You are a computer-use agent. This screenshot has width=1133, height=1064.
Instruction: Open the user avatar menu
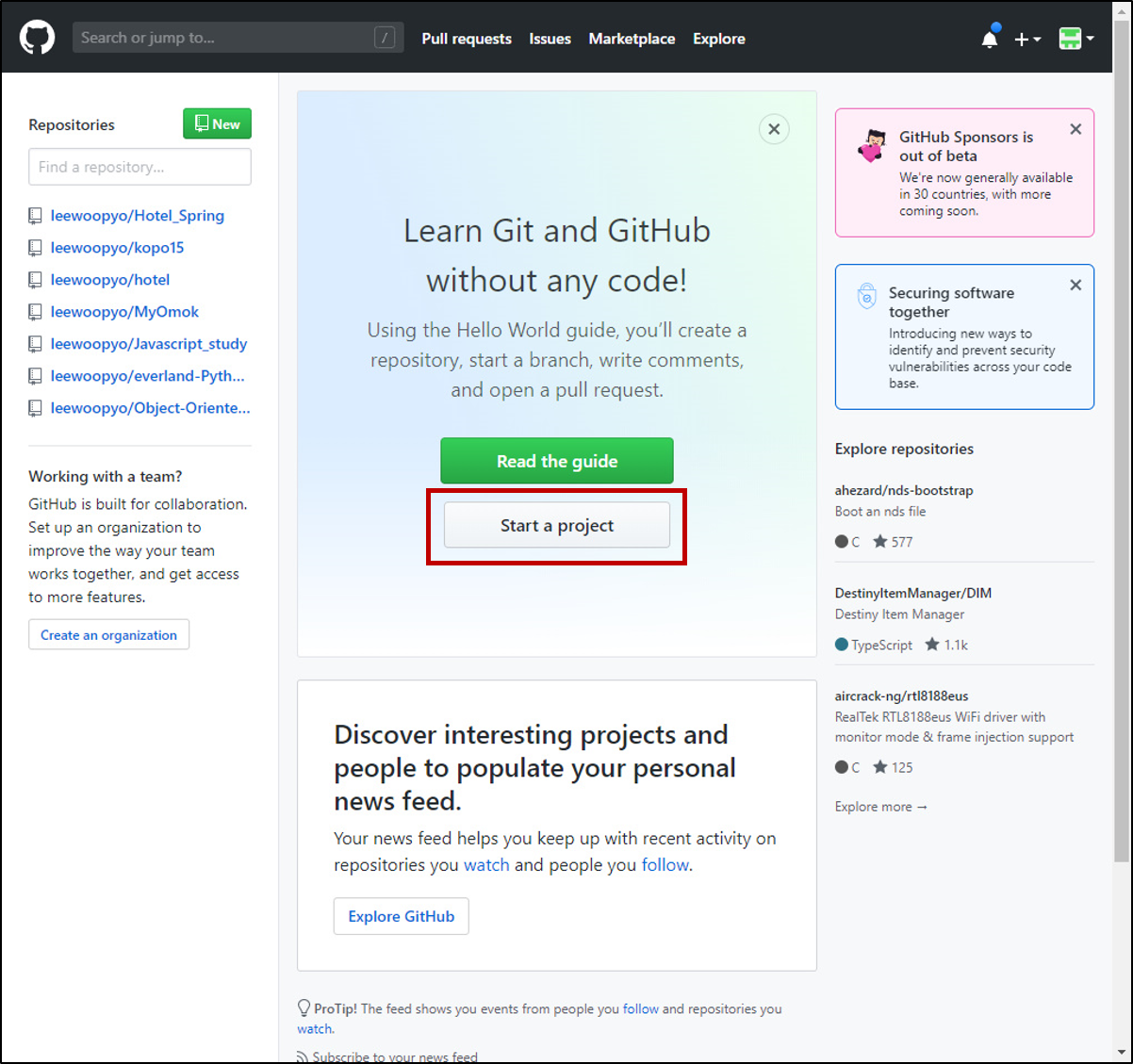[1076, 39]
